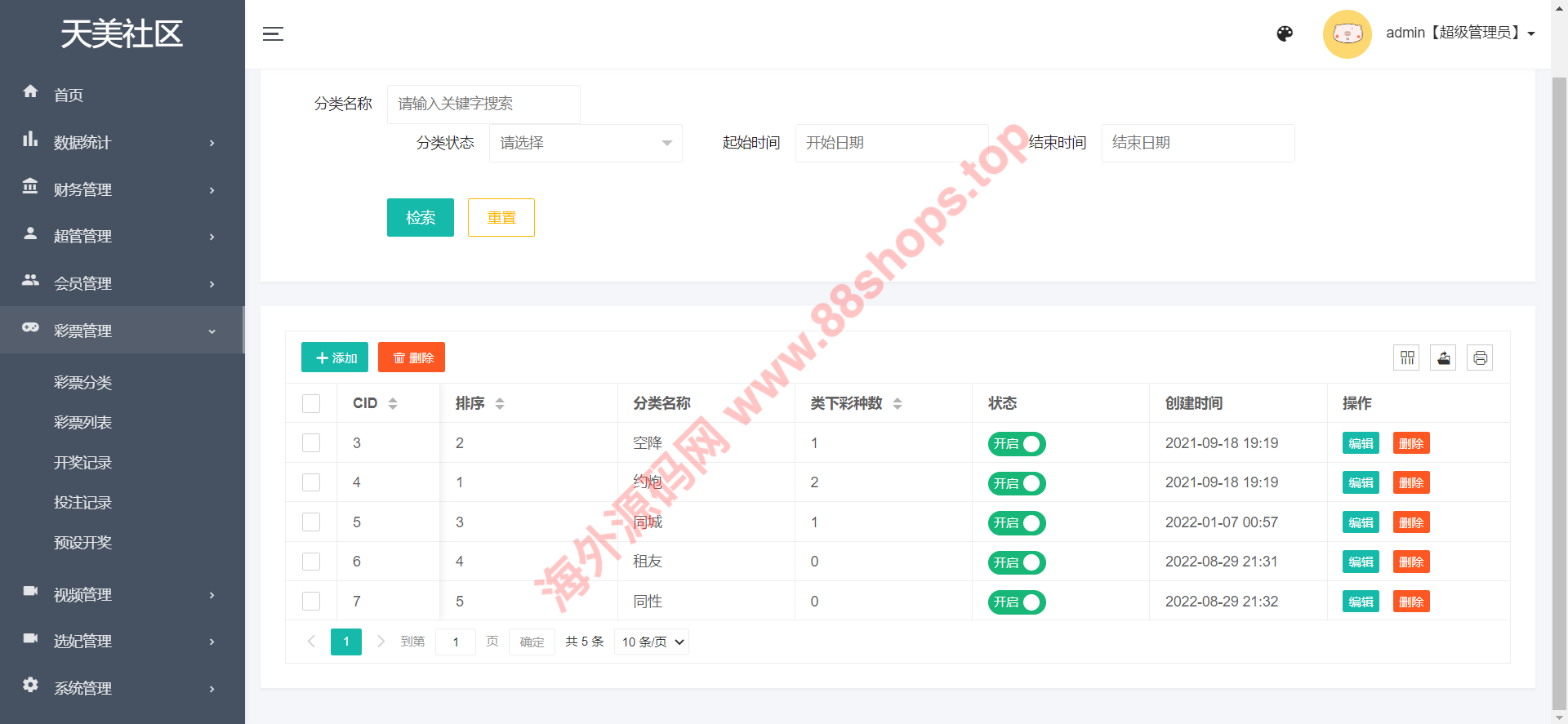Open 彩票列表 in the sidebar
The image size is (1568, 724).
82,422
